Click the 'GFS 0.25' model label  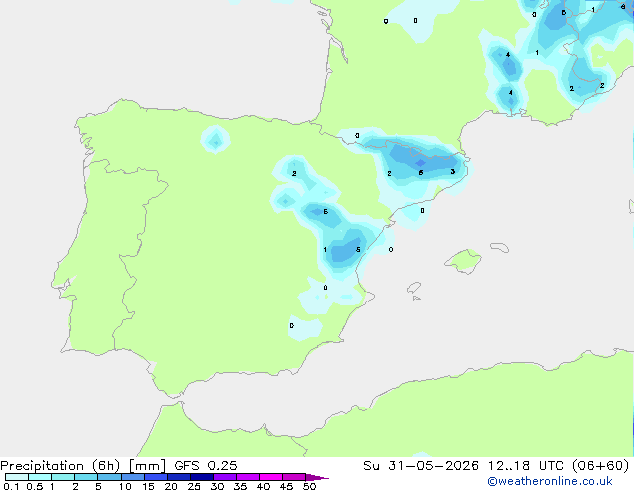(x=205, y=466)
